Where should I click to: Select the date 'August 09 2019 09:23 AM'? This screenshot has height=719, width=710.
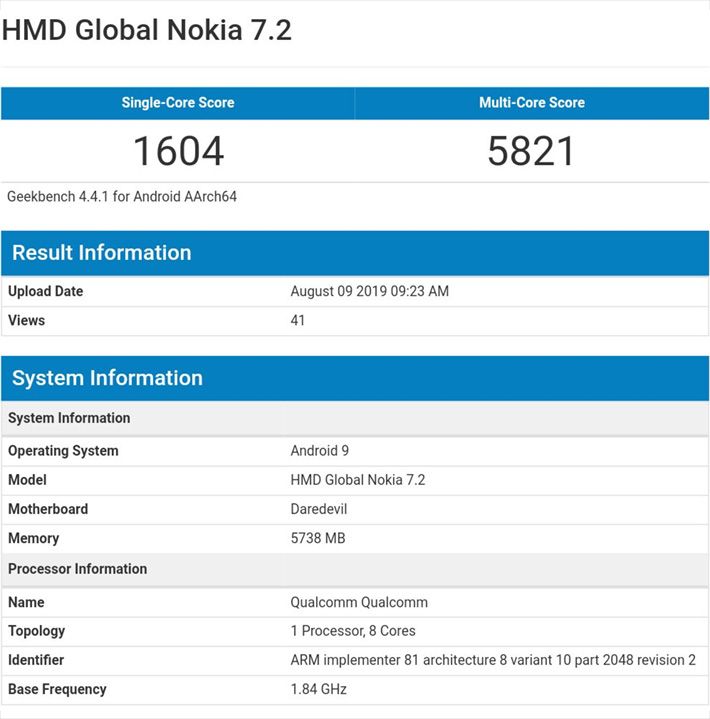pyautogui.click(x=370, y=291)
